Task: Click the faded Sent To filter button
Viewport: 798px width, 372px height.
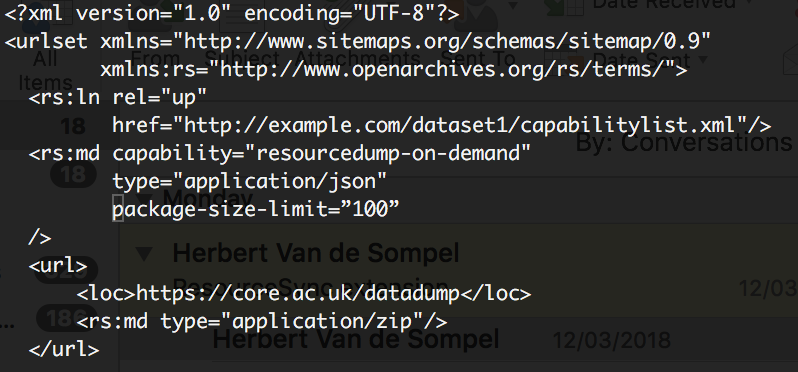Action: [478, 59]
